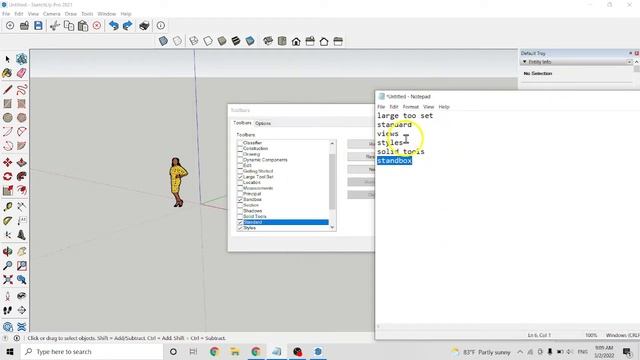Pick the Protractor tool
This screenshot has height=360, width=640.
[x=7, y=221]
